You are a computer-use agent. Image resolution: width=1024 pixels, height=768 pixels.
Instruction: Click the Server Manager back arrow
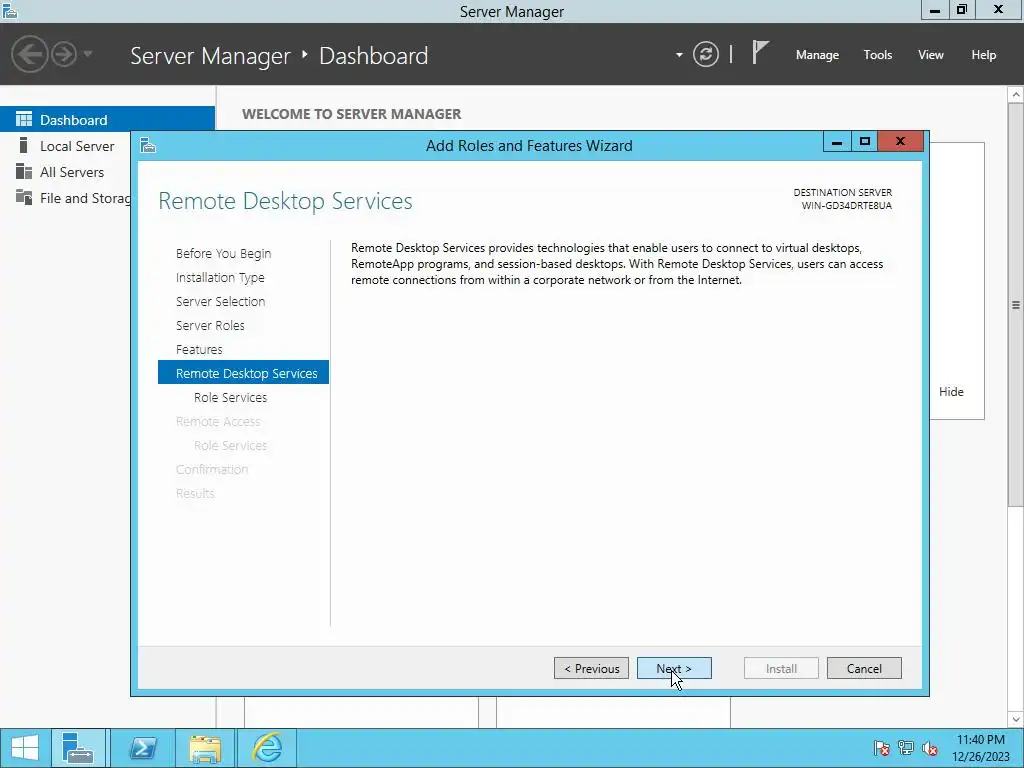(29, 54)
